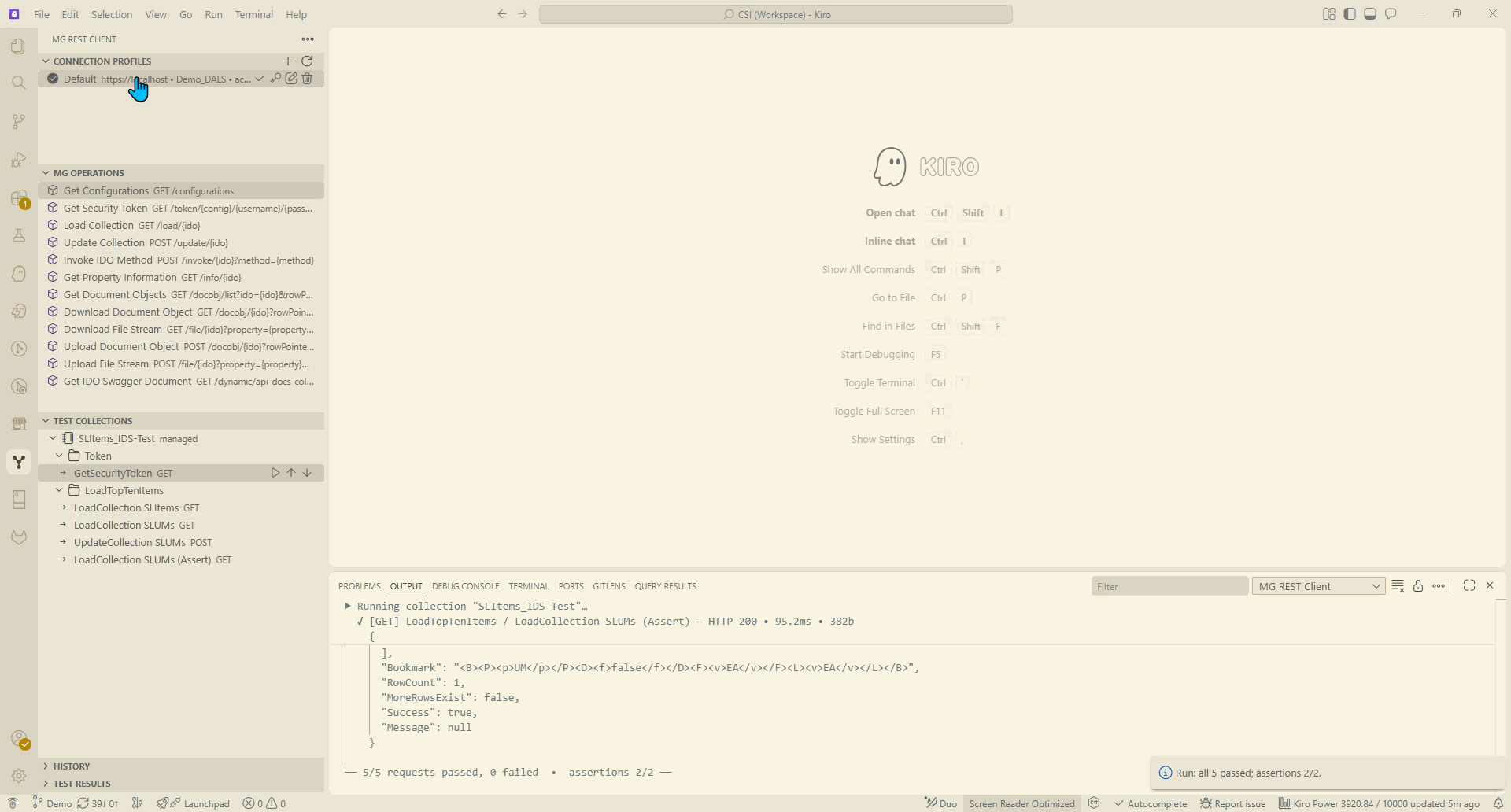The width and height of the screenshot is (1511, 812).
Task: Expand the Test Results section
Action: (181, 783)
